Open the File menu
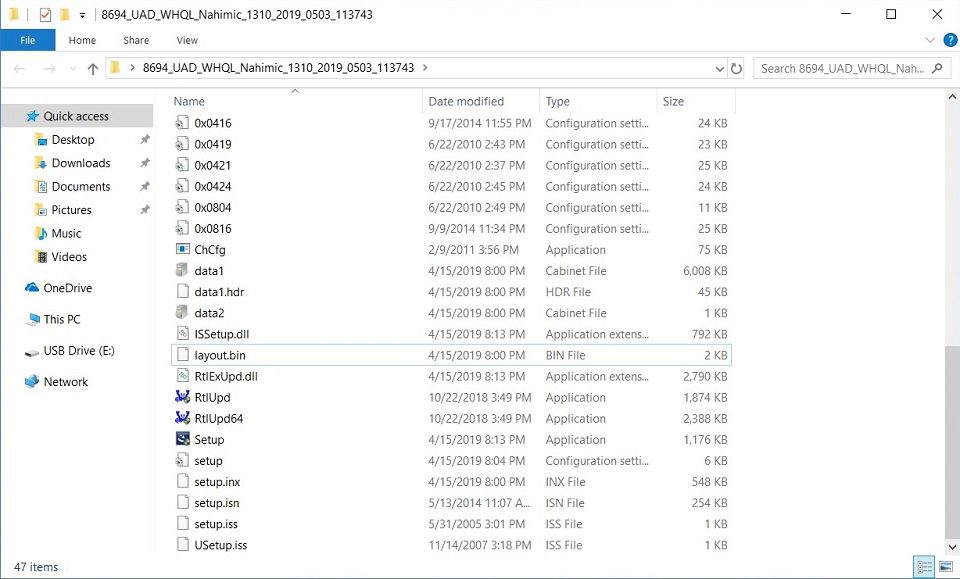 tap(28, 40)
